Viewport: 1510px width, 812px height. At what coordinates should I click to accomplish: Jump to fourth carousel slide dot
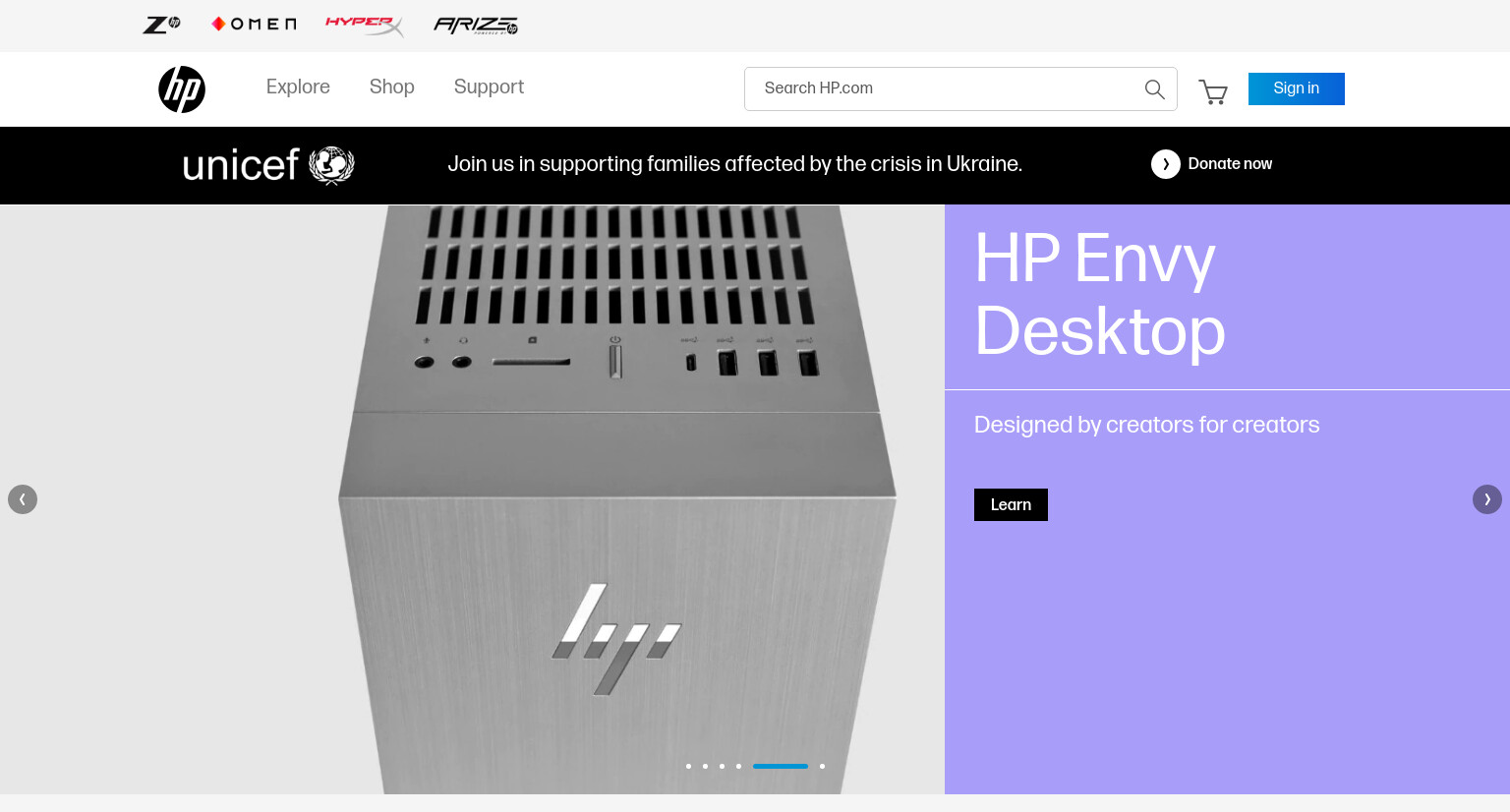tap(738, 766)
